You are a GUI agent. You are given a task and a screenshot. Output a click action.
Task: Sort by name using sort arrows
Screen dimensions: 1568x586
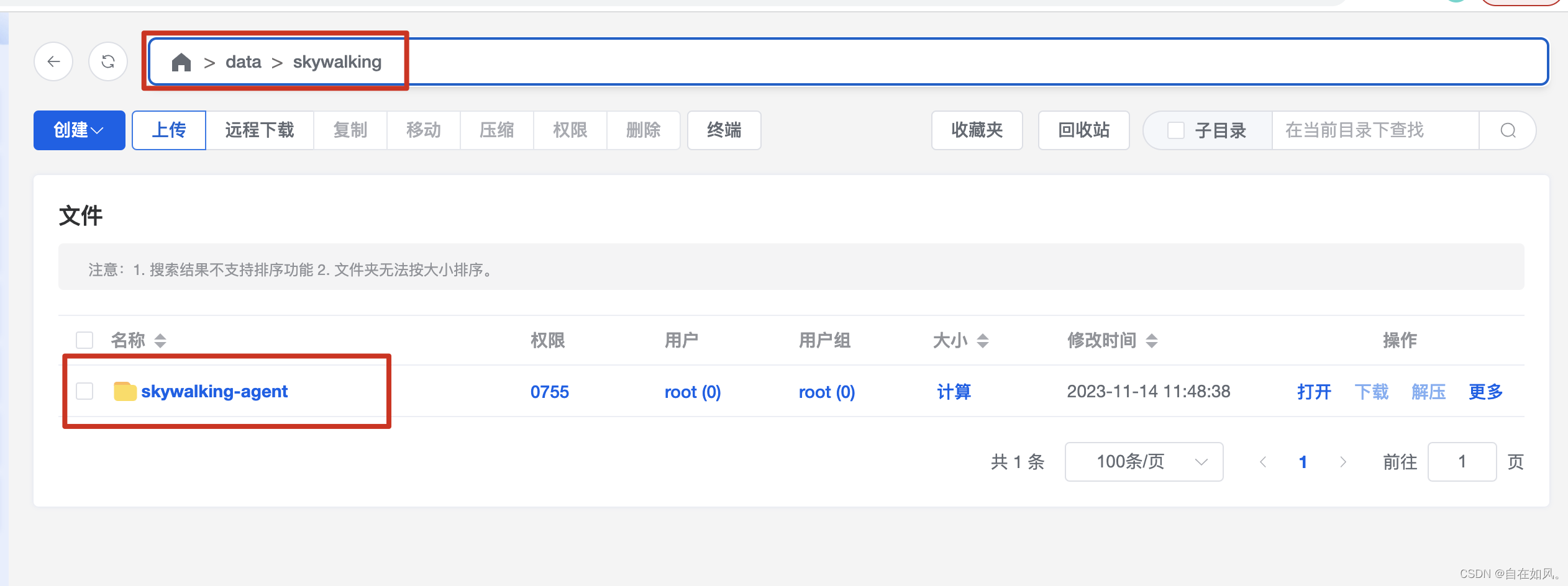point(160,340)
